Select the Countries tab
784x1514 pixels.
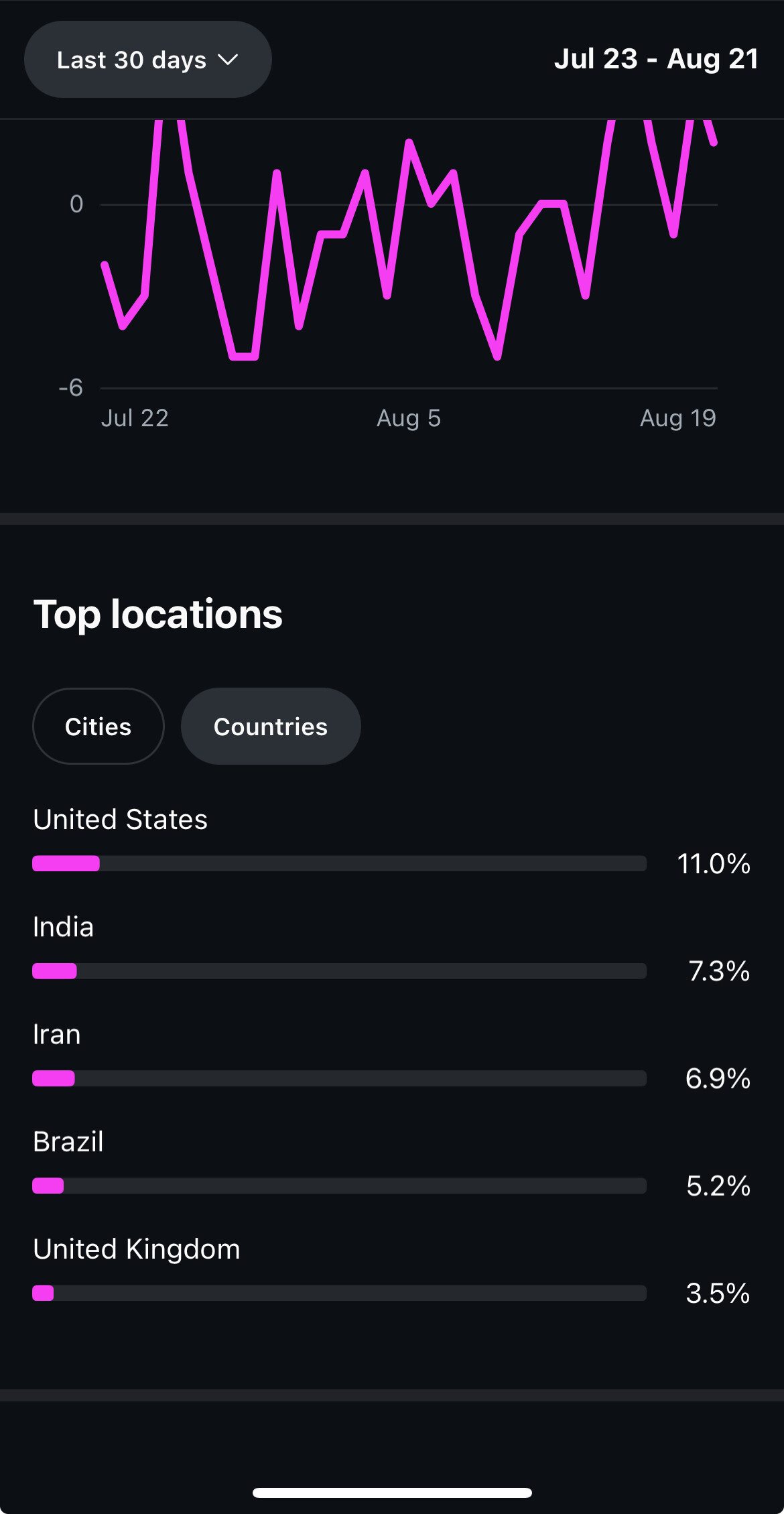(271, 727)
